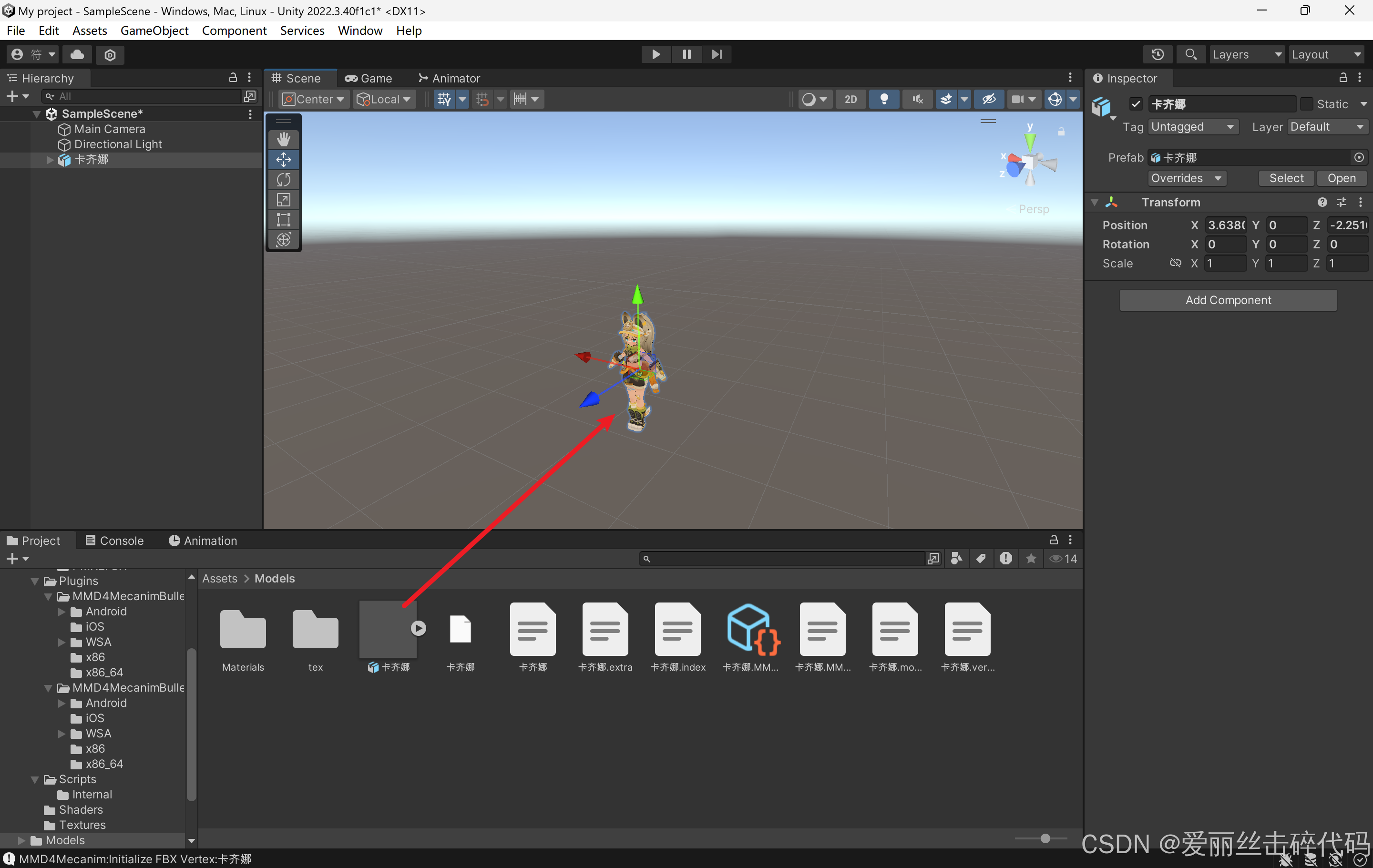Image resolution: width=1373 pixels, height=868 pixels.
Task: Open the Layer Default dropdown
Action: (1327, 126)
